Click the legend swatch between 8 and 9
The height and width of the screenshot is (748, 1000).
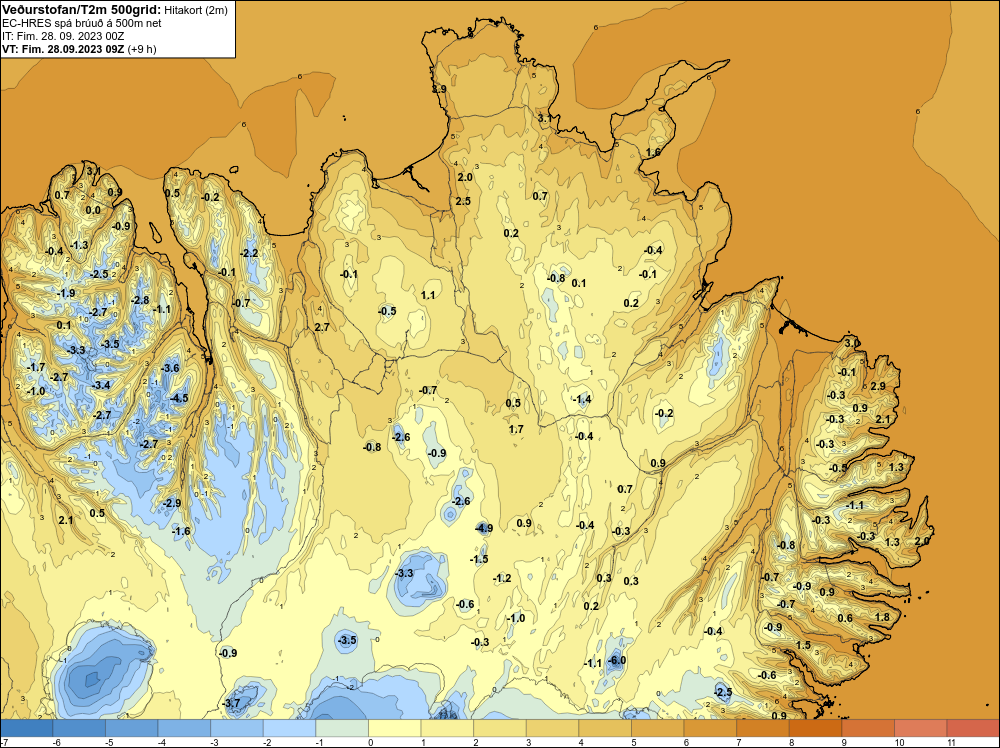click(815, 728)
